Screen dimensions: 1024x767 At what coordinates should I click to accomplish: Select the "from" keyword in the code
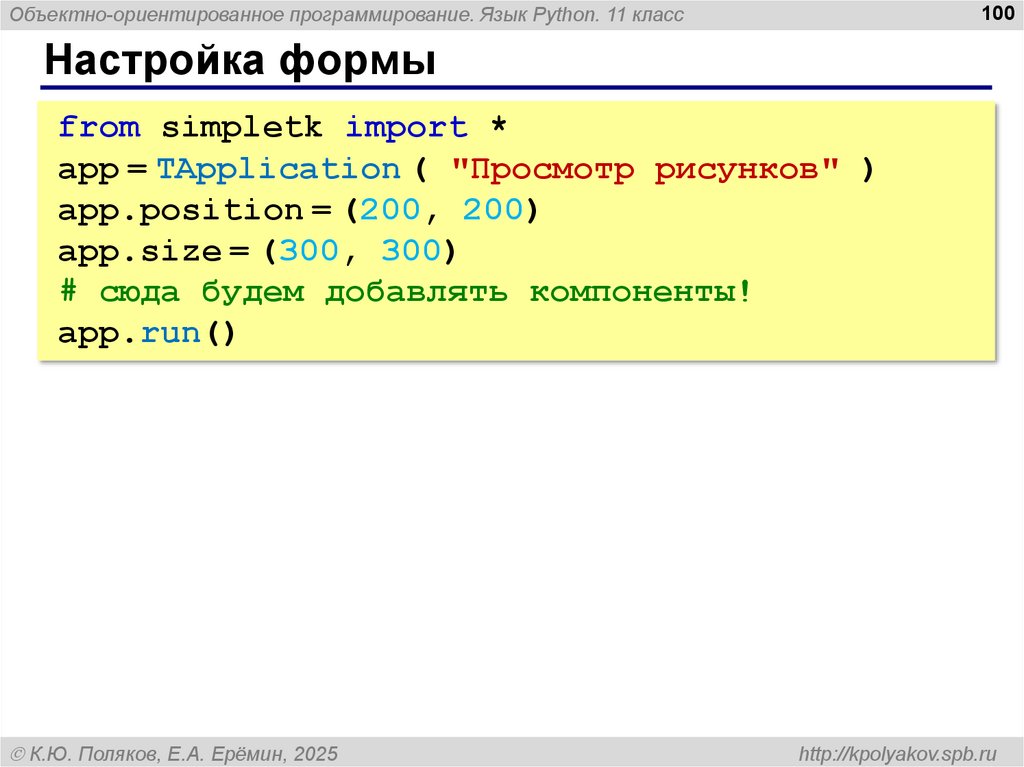(x=99, y=128)
